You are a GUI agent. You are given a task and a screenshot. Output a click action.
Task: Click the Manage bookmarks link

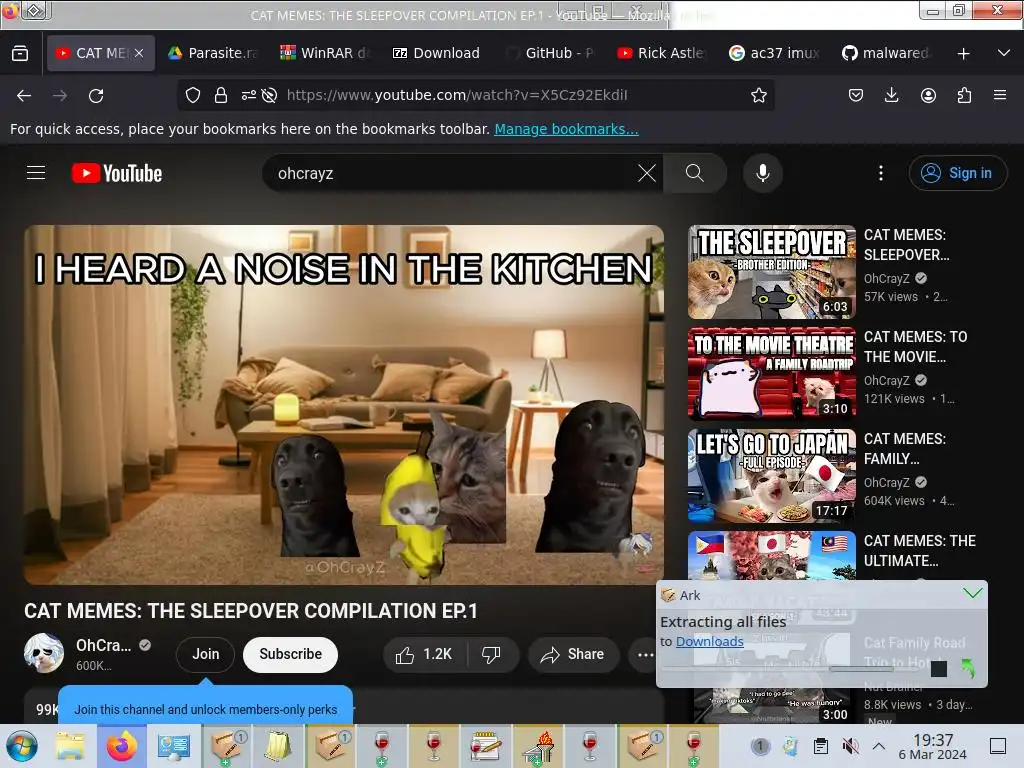566,129
